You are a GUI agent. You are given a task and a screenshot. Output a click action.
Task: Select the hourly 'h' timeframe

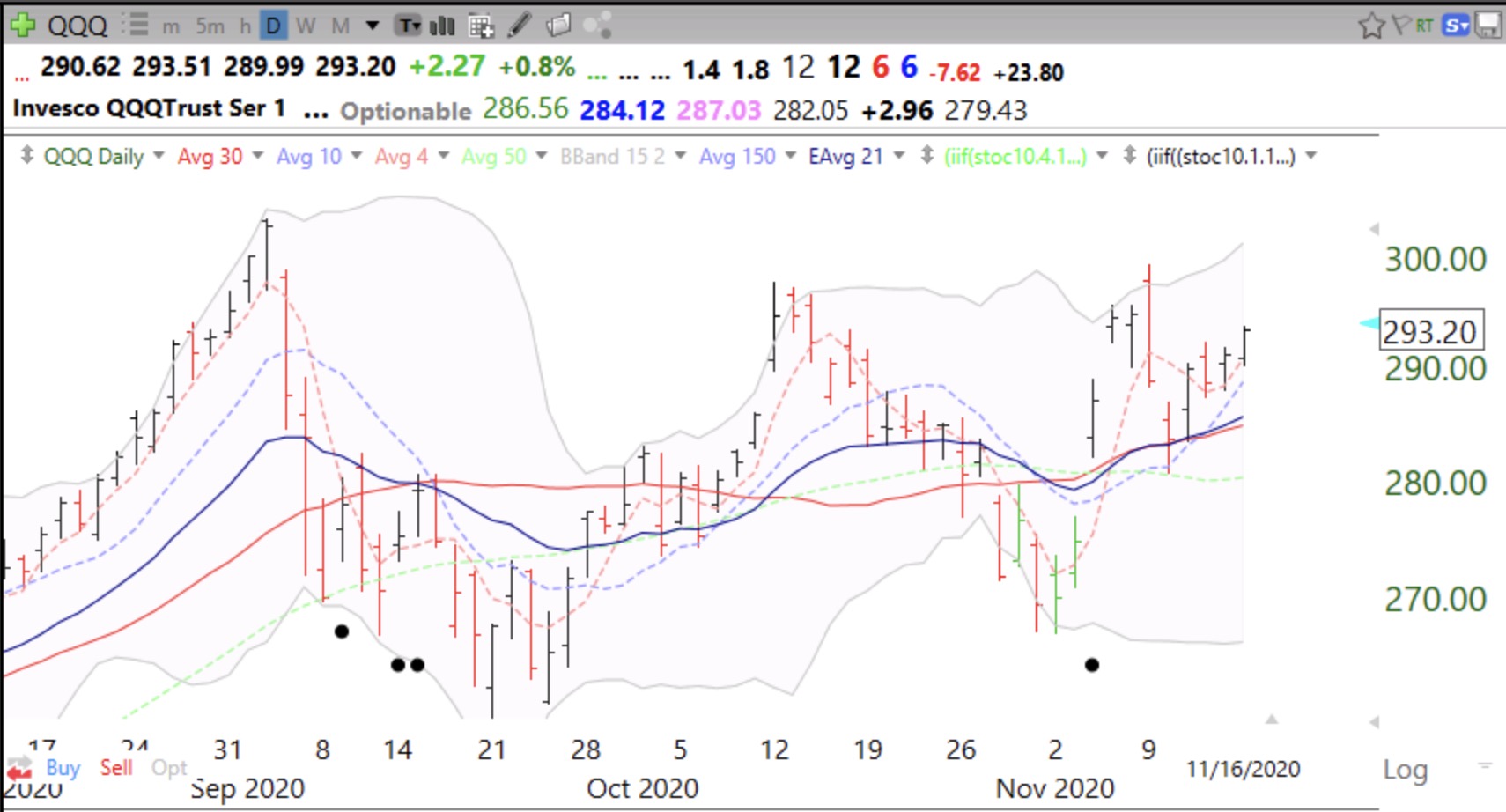coord(245,26)
